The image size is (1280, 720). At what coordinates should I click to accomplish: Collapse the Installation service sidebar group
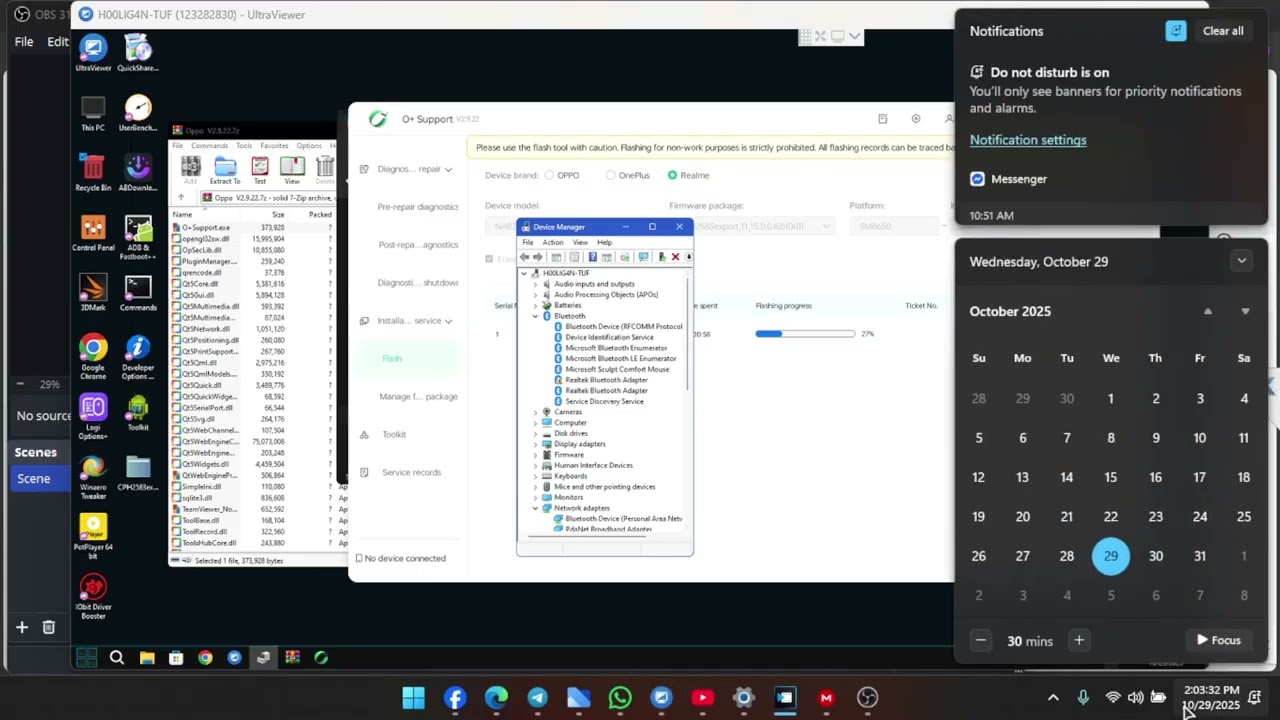(x=448, y=321)
